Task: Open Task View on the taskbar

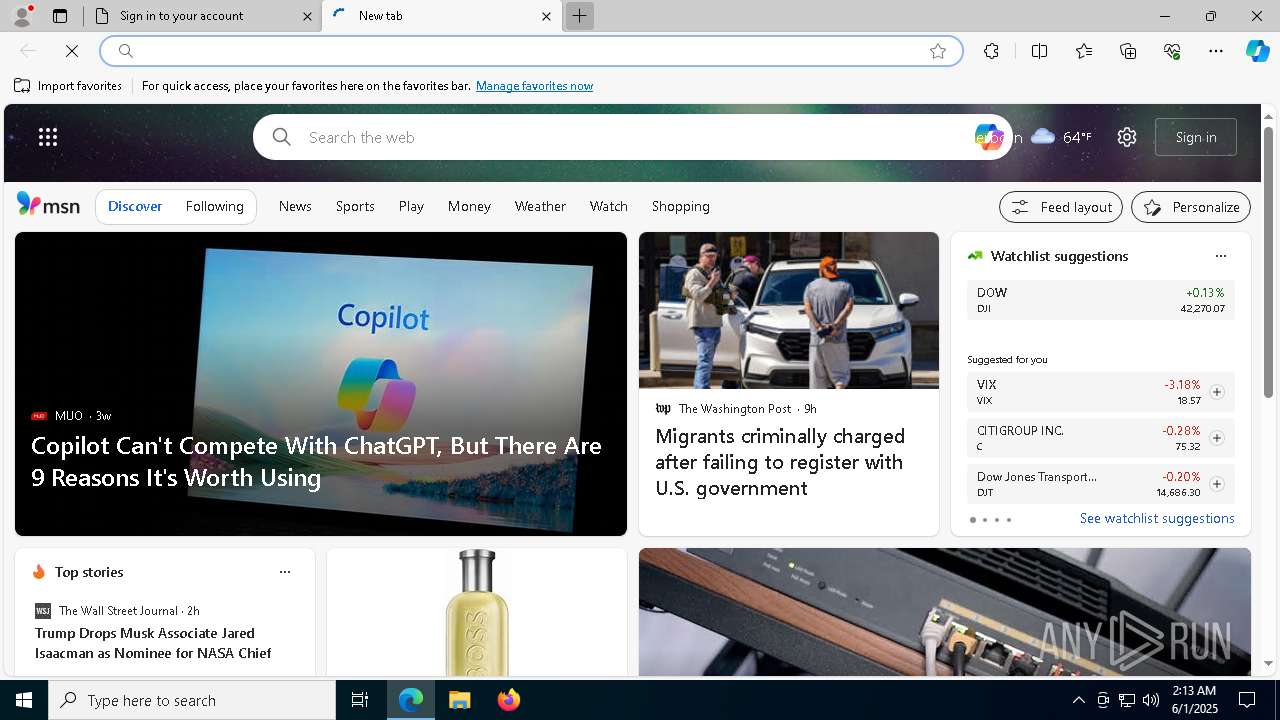Action: pyautogui.click(x=360, y=700)
